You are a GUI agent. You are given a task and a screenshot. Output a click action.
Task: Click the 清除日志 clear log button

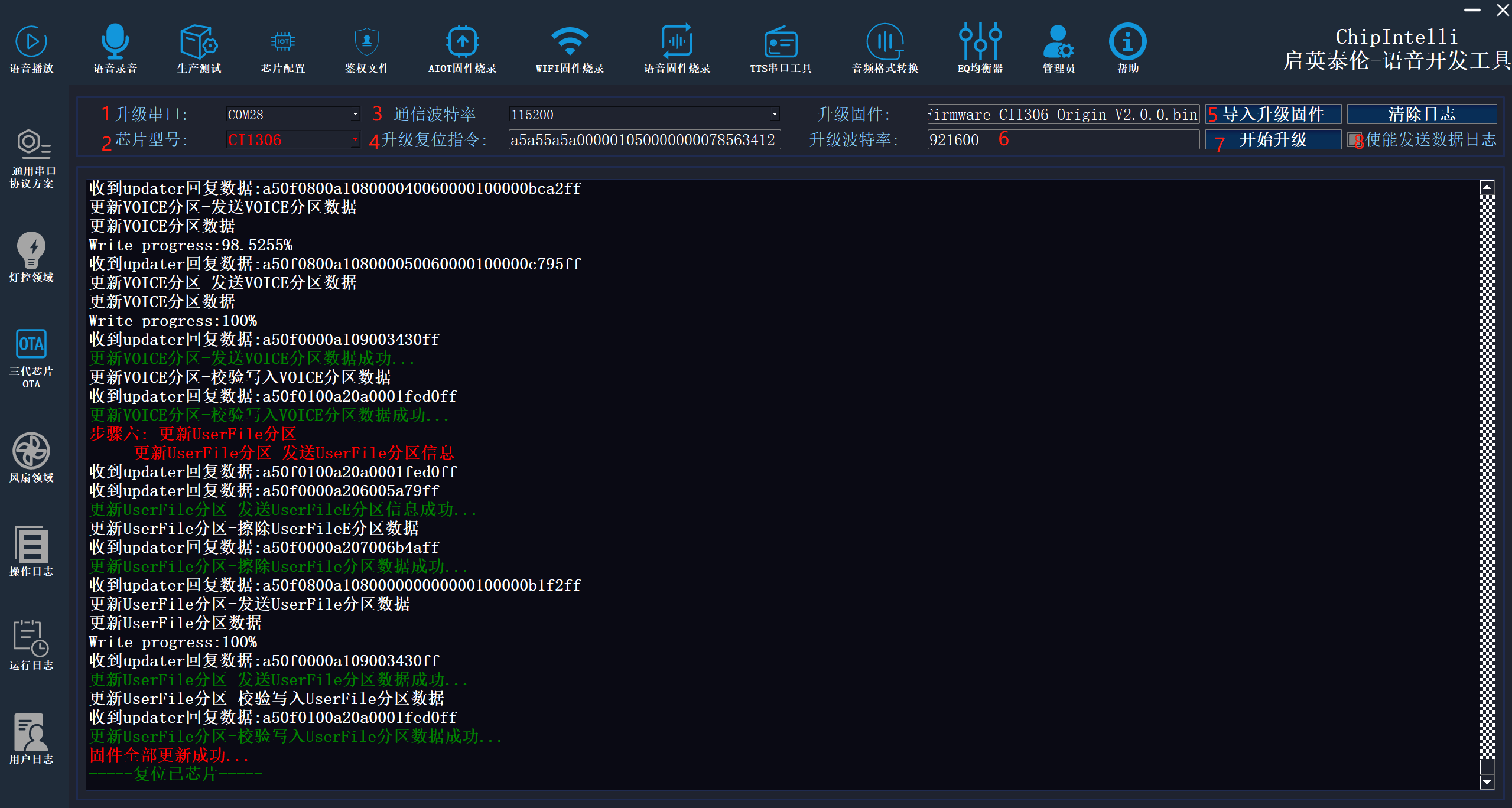(x=1421, y=114)
